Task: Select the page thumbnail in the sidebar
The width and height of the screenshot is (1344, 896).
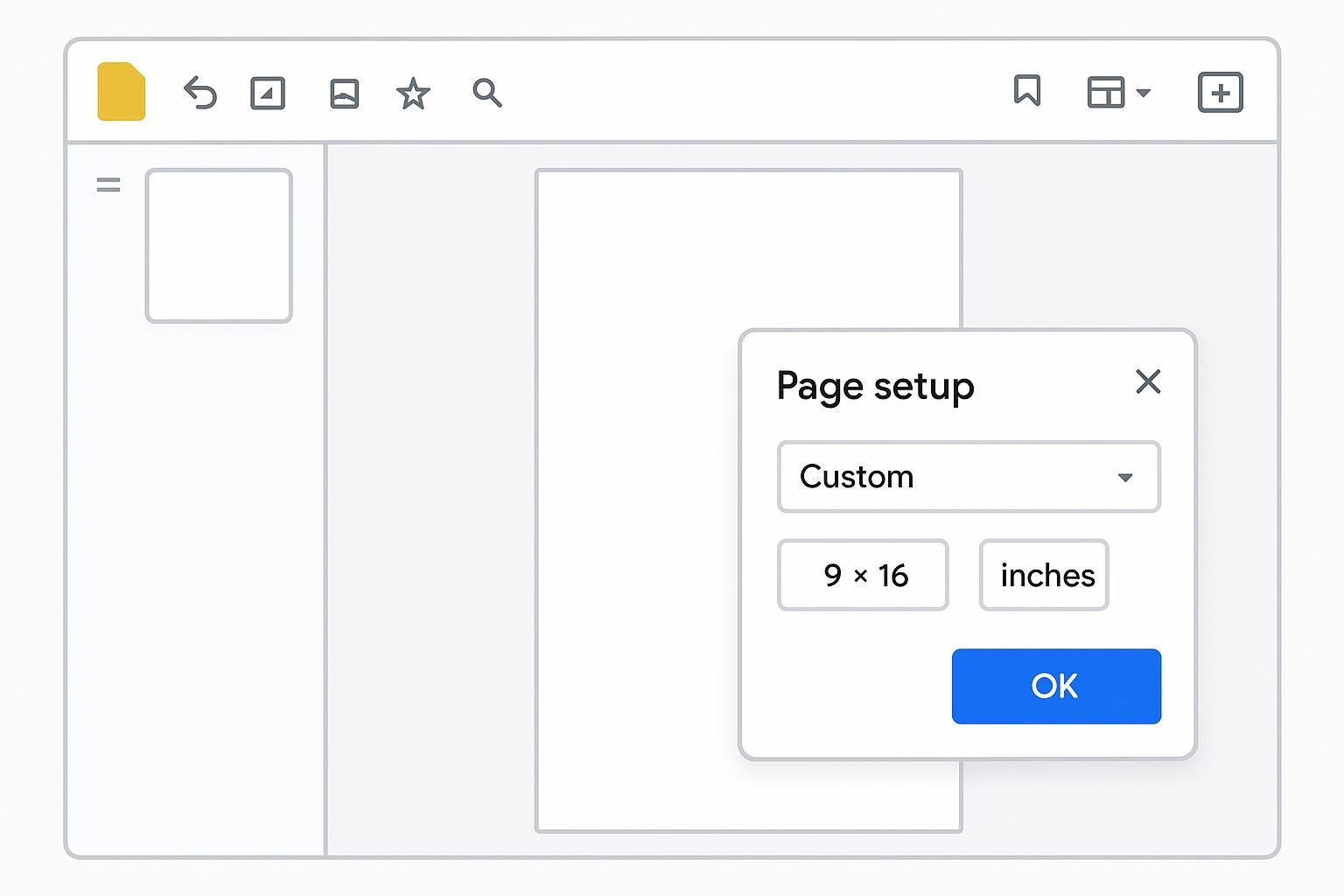Action: click(219, 246)
